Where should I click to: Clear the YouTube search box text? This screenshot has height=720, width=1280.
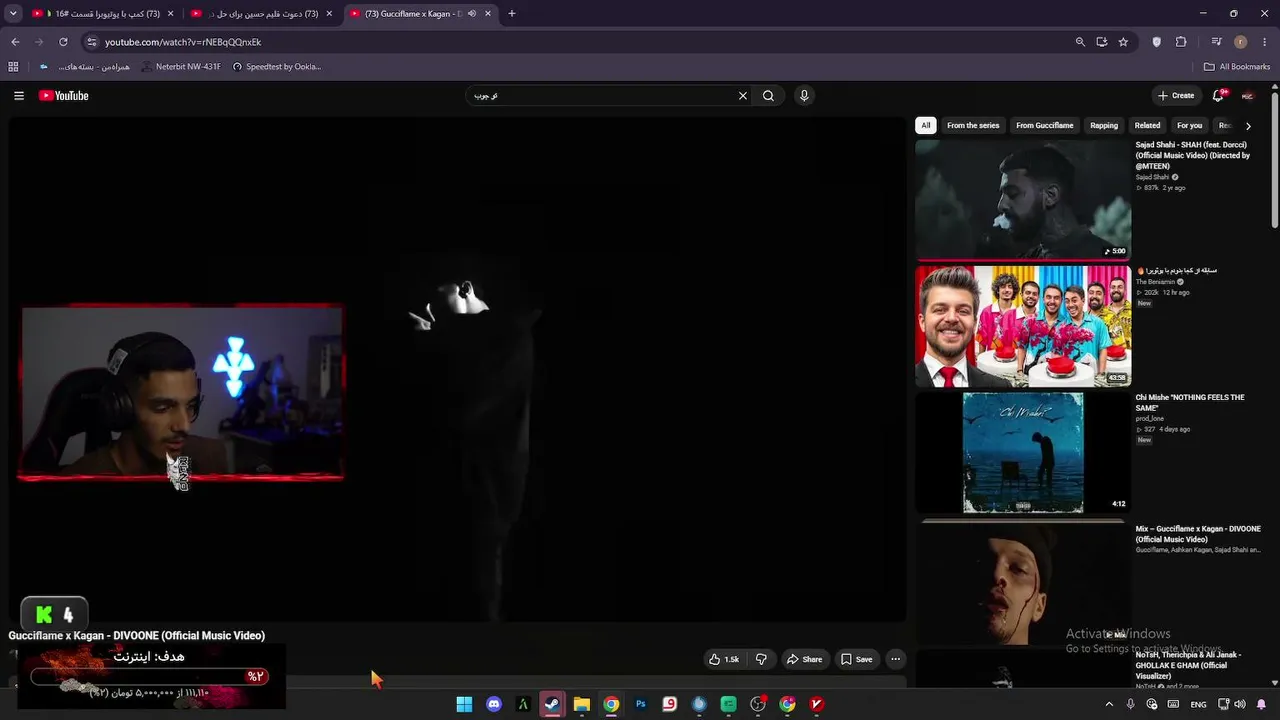tap(742, 96)
